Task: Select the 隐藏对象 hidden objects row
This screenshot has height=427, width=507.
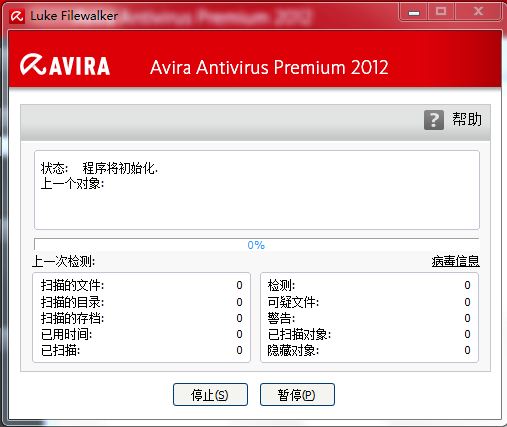Action: (369, 350)
